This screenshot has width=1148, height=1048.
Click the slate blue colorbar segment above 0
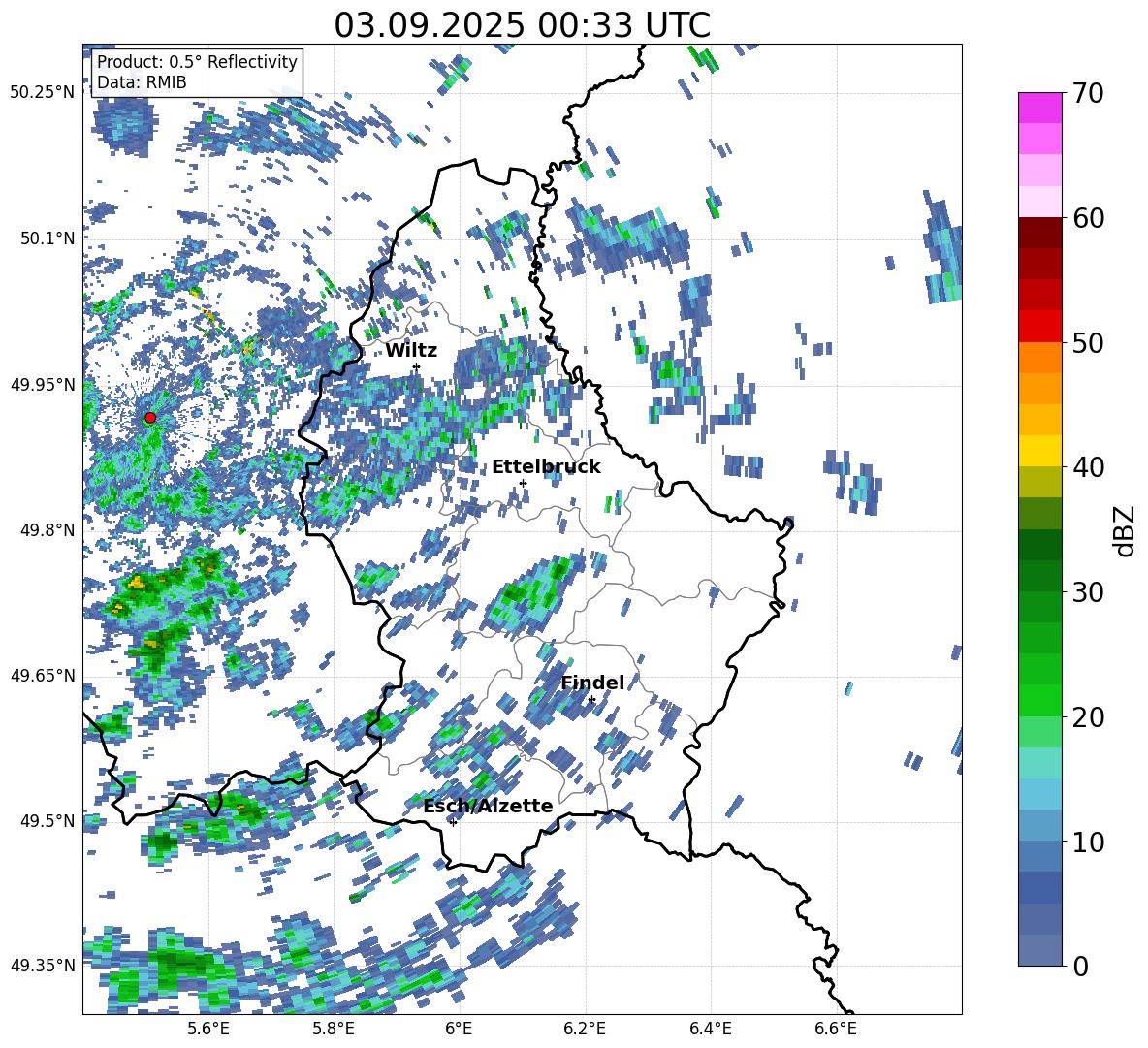1039,950
